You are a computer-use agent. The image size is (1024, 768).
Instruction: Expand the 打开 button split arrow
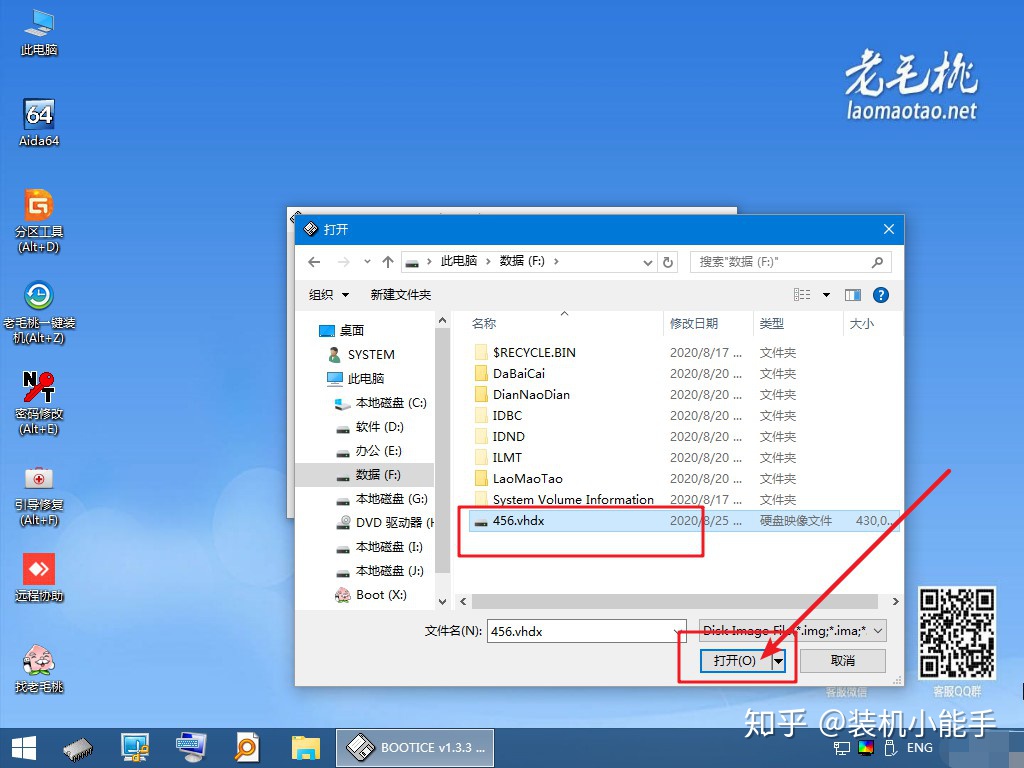click(x=778, y=661)
